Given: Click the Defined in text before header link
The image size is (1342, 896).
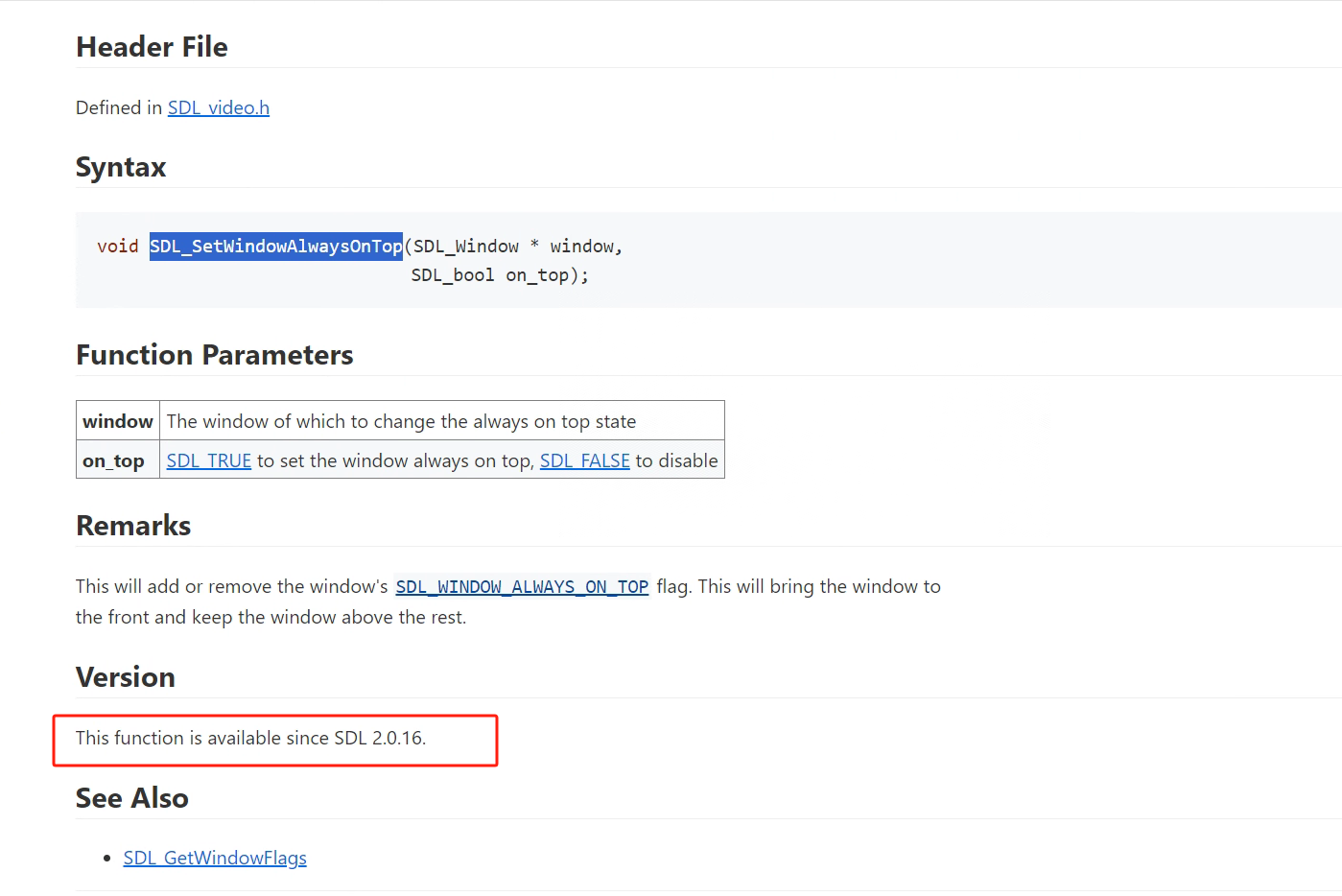Looking at the screenshot, I should coord(119,108).
